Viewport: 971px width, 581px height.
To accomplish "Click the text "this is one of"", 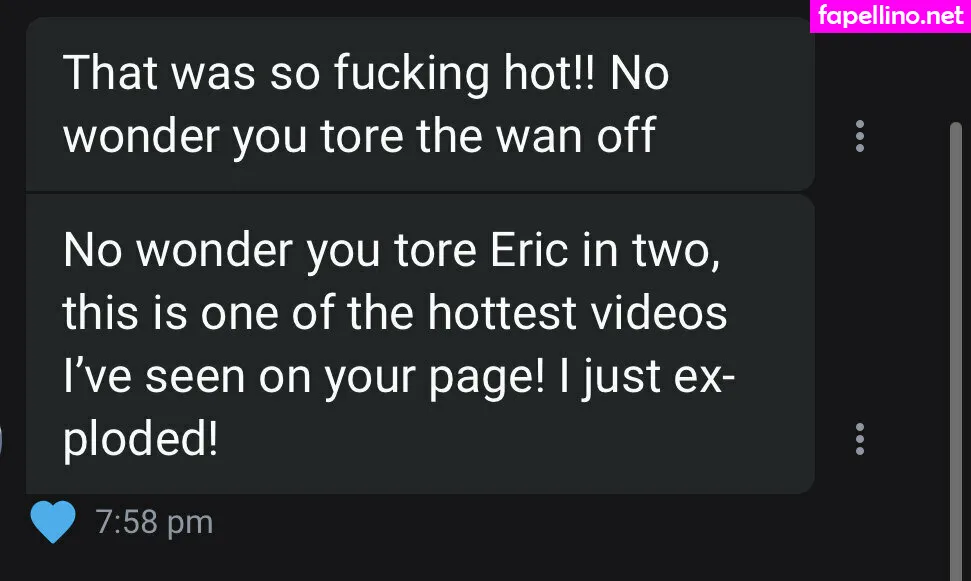I will [199, 313].
